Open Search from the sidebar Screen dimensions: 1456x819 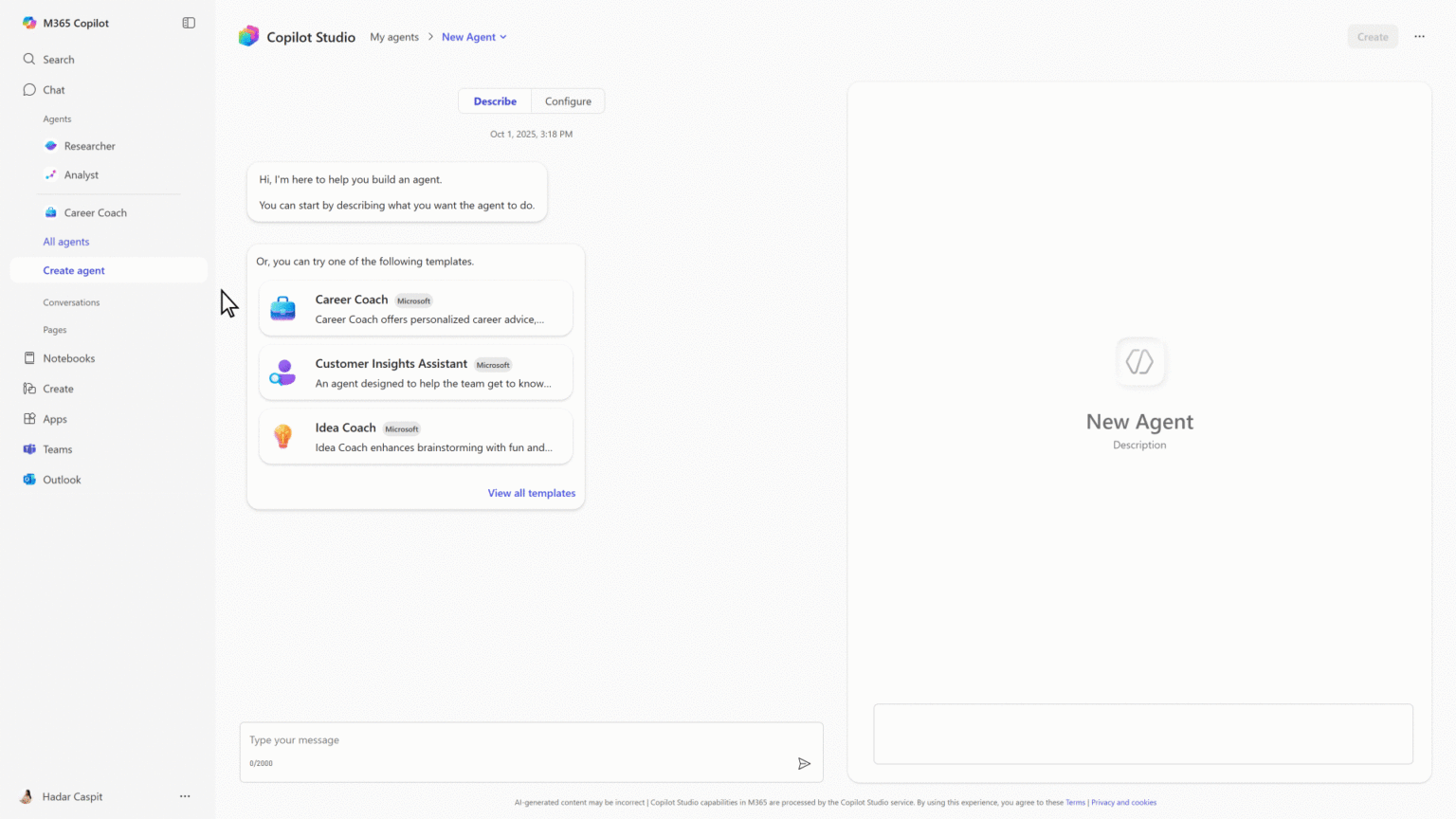(59, 59)
